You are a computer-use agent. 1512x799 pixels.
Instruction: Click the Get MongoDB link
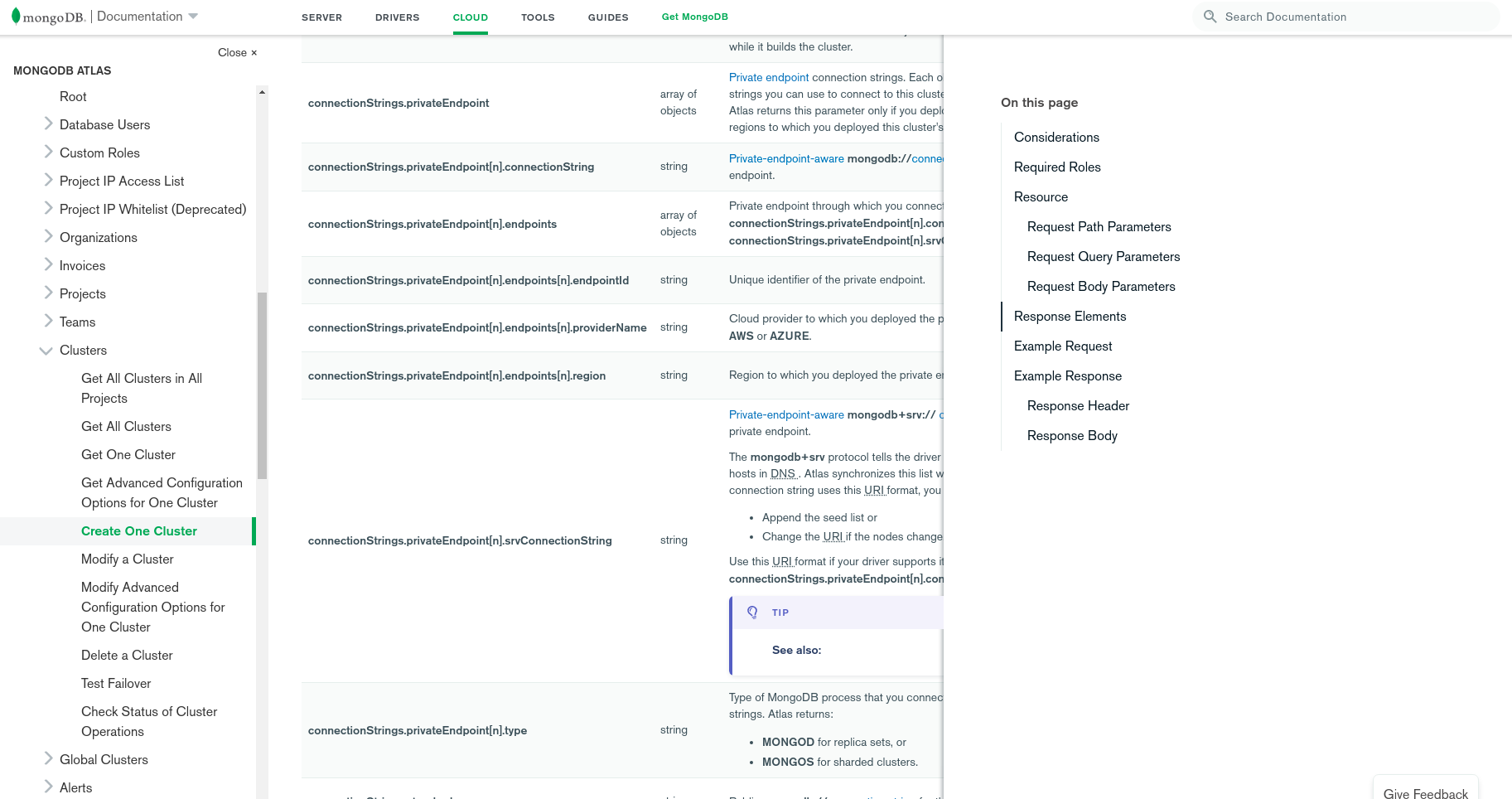pyautogui.click(x=694, y=17)
